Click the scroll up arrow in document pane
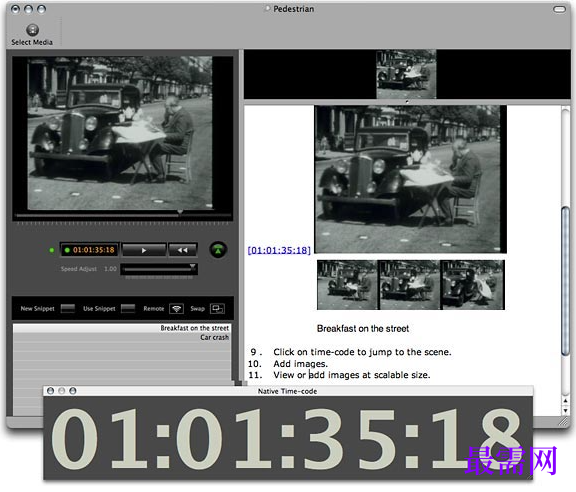The image size is (576, 492). click(565, 401)
